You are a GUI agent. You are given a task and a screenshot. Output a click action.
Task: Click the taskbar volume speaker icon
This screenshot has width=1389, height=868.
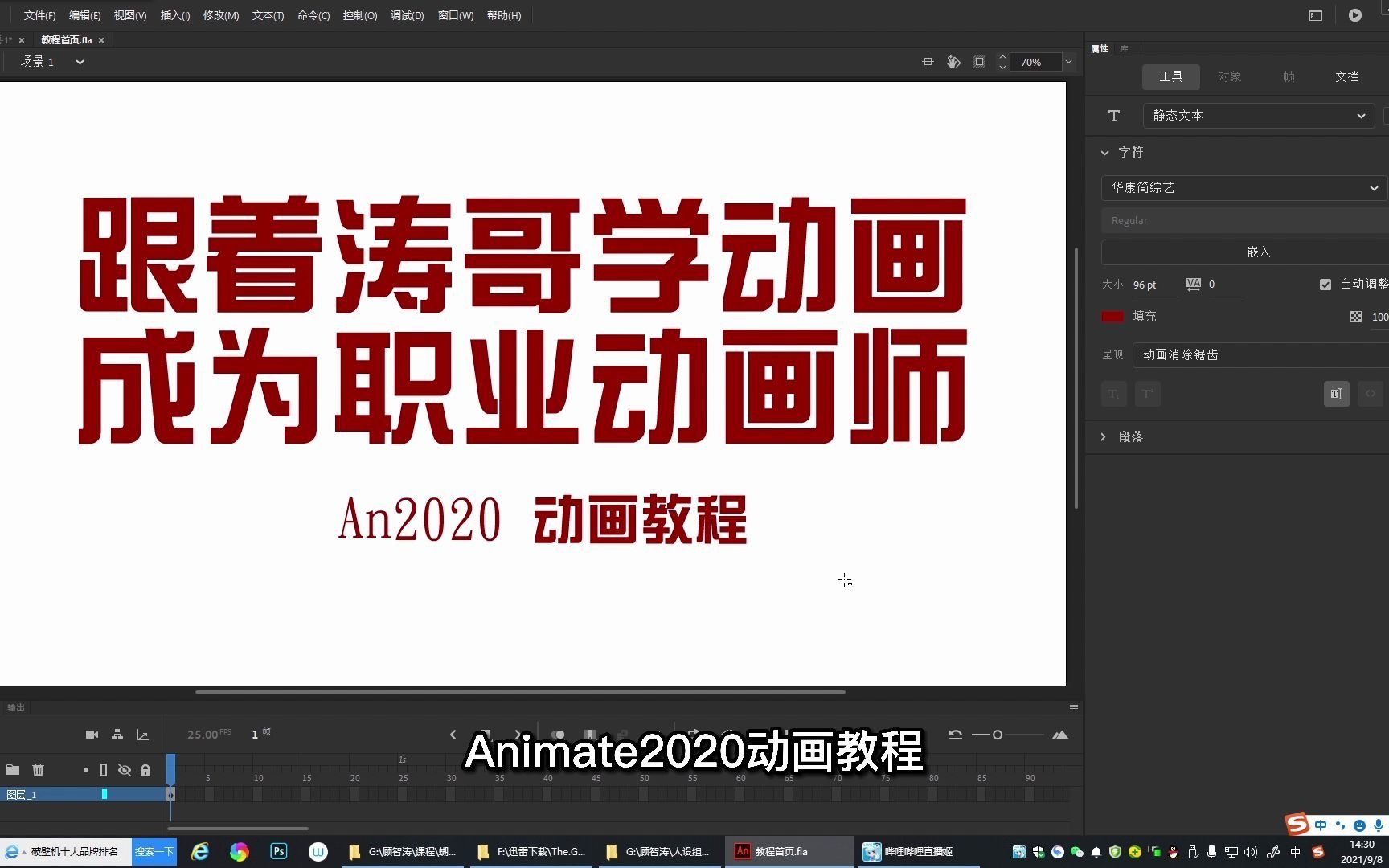click(1251, 852)
